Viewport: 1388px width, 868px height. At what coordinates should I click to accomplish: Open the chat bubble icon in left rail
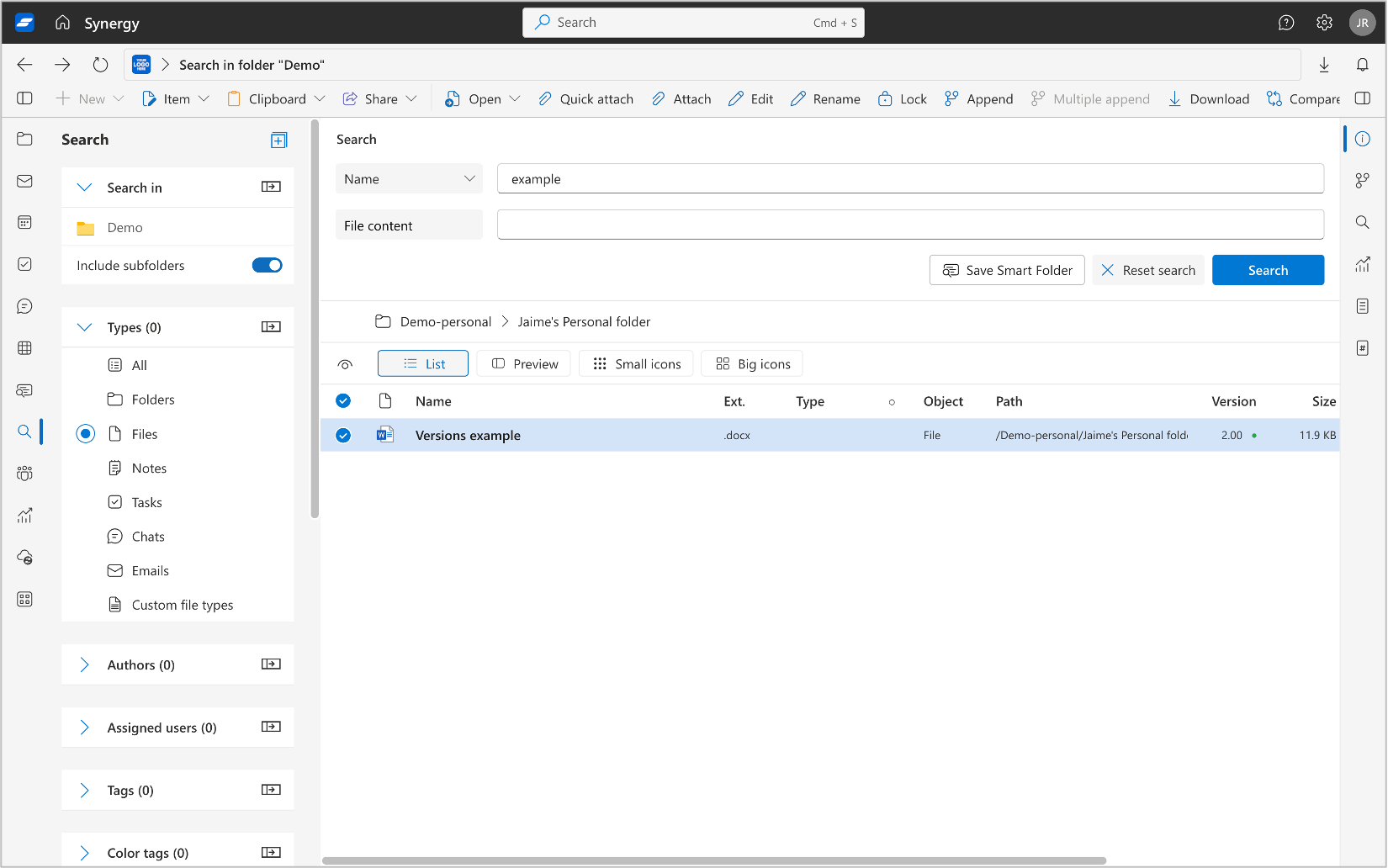click(24, 306)
